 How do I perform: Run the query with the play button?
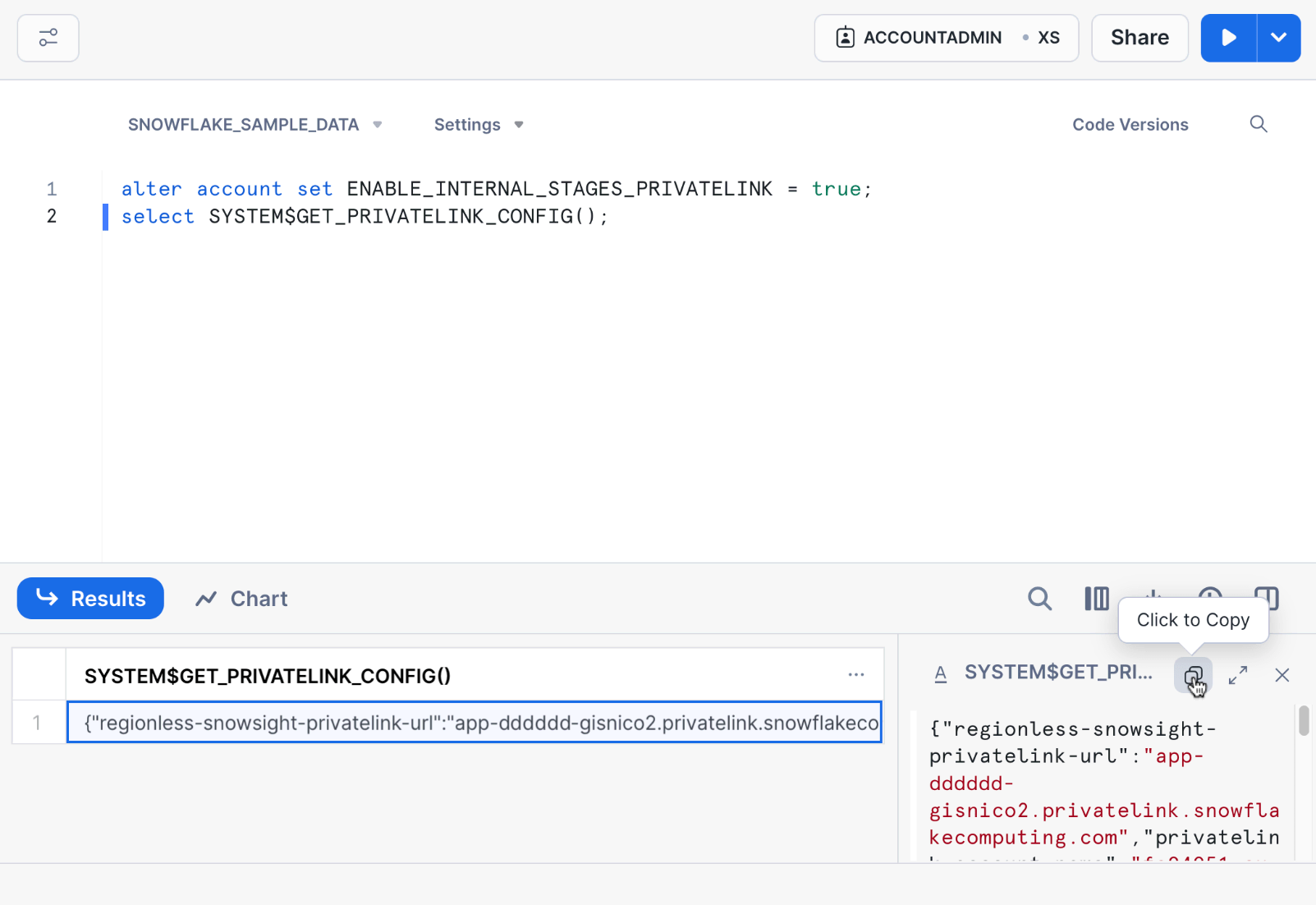click(1228, 38)
